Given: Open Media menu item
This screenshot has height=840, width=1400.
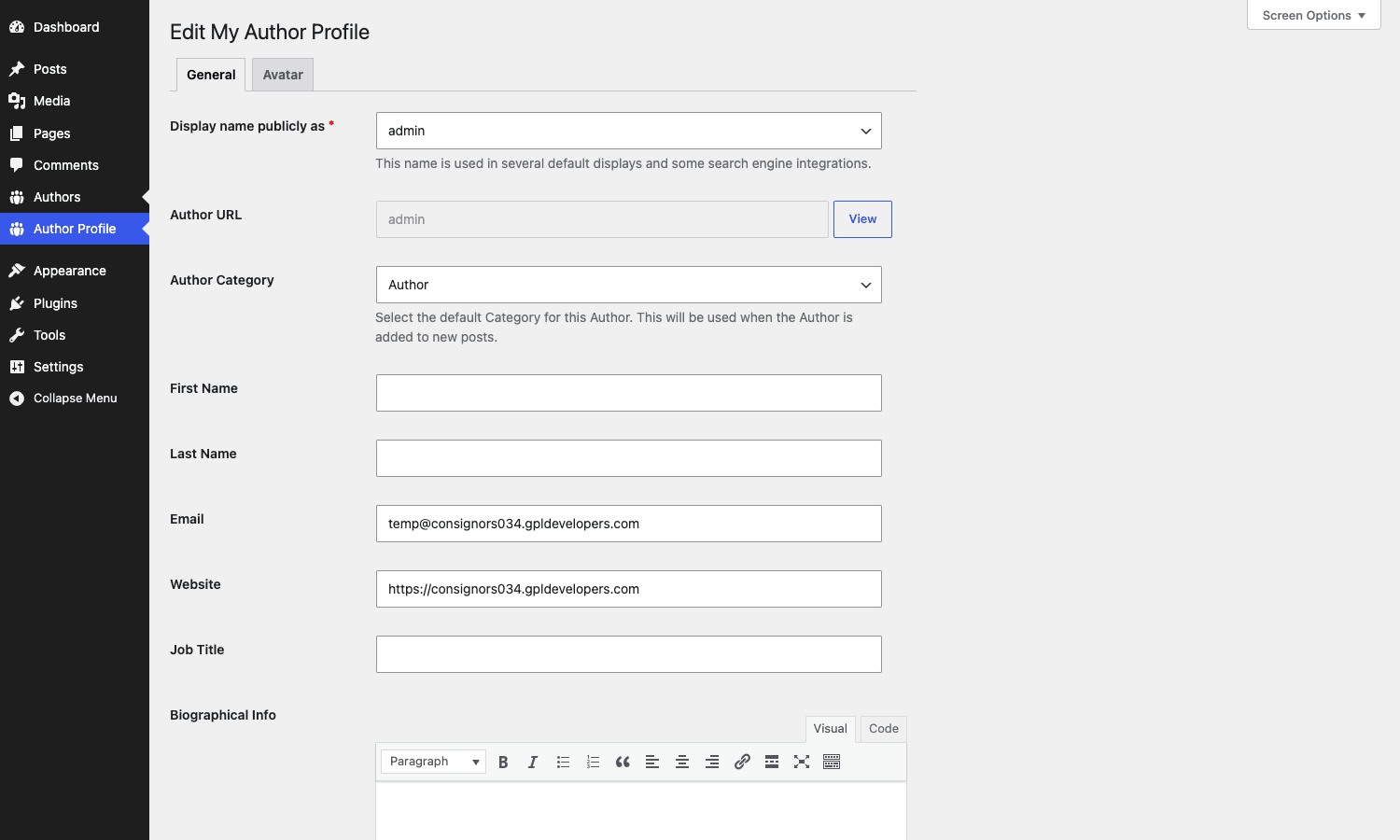Looking at the screenshot, I should [x=75, y=101].
